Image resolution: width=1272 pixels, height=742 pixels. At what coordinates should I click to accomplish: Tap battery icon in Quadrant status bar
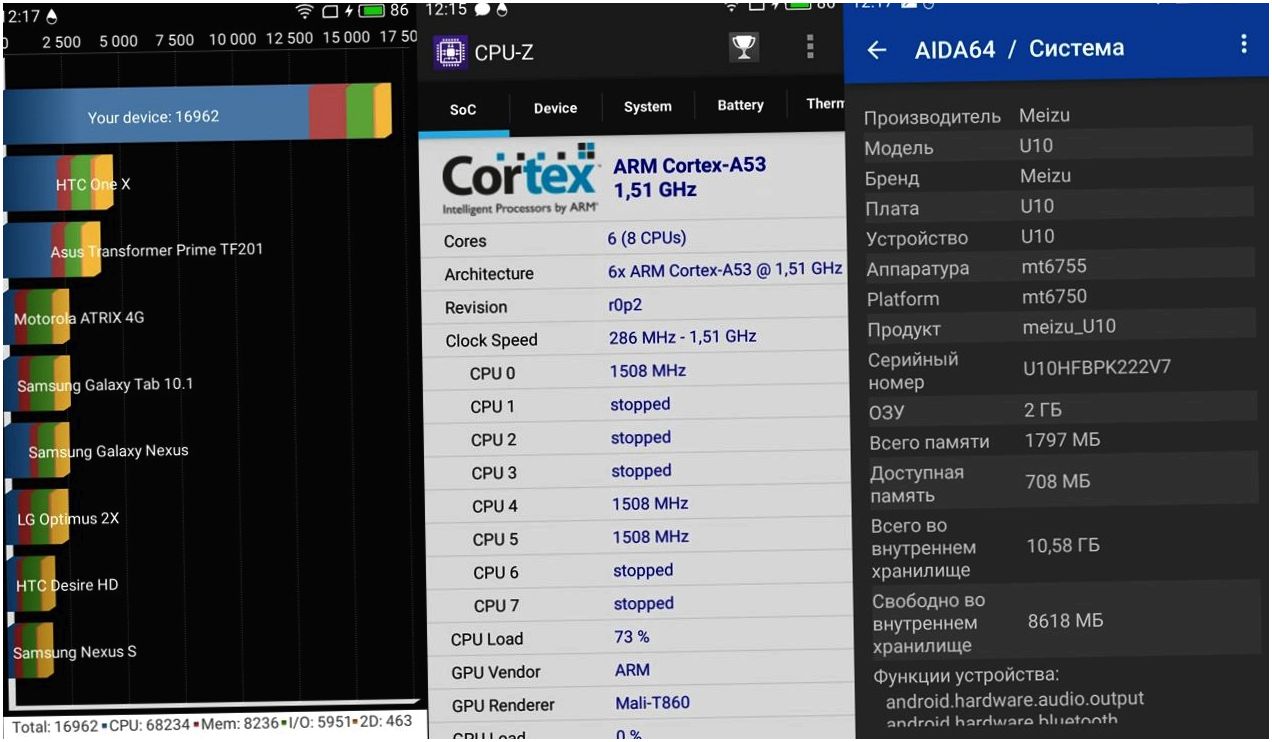pos(371,11)
